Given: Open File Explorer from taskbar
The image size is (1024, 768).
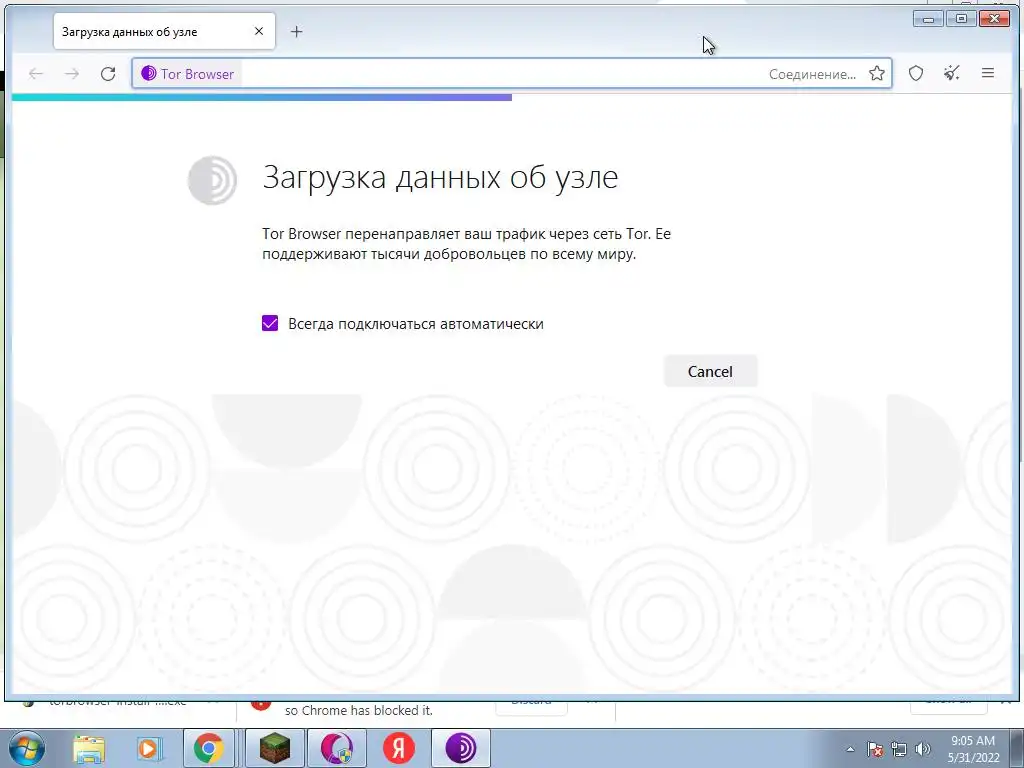Looking at the screenshot, I should click(x=88, y=748).
